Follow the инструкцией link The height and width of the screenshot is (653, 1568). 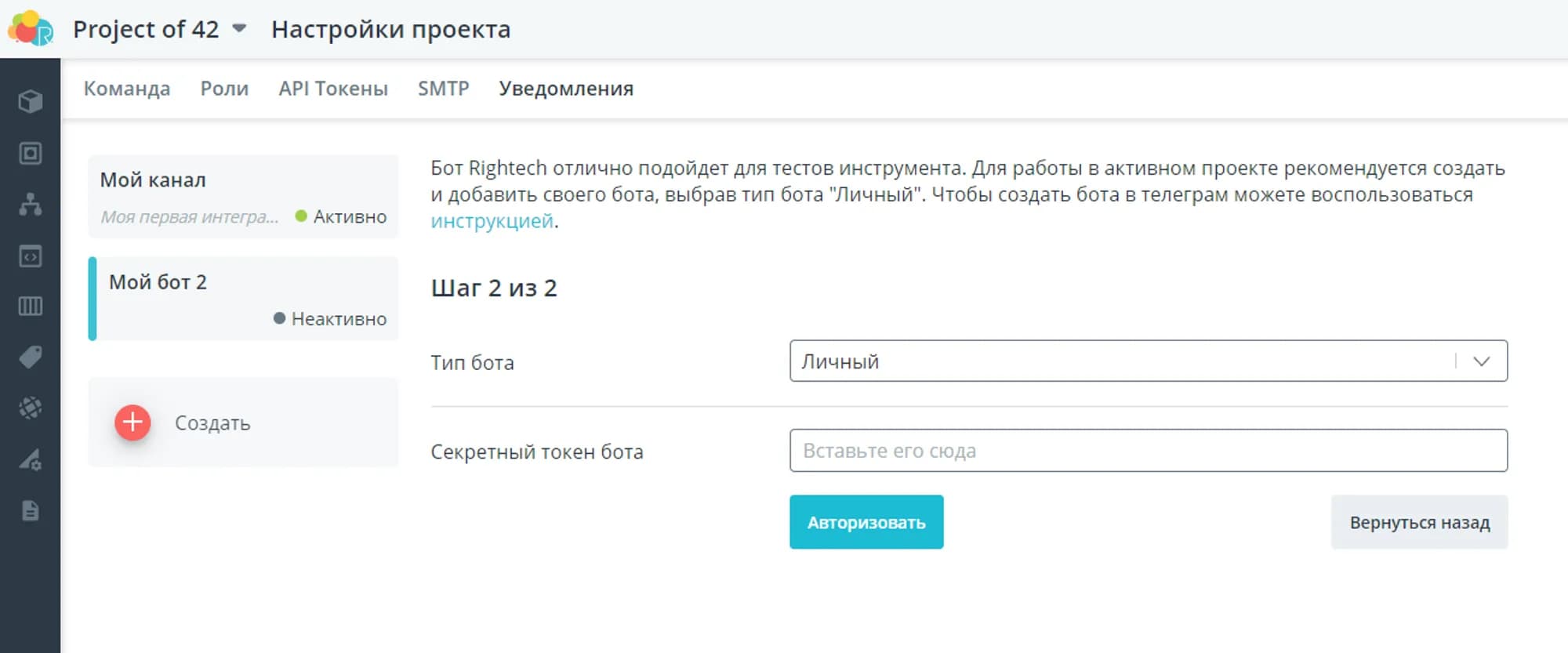tap(492, 221)
